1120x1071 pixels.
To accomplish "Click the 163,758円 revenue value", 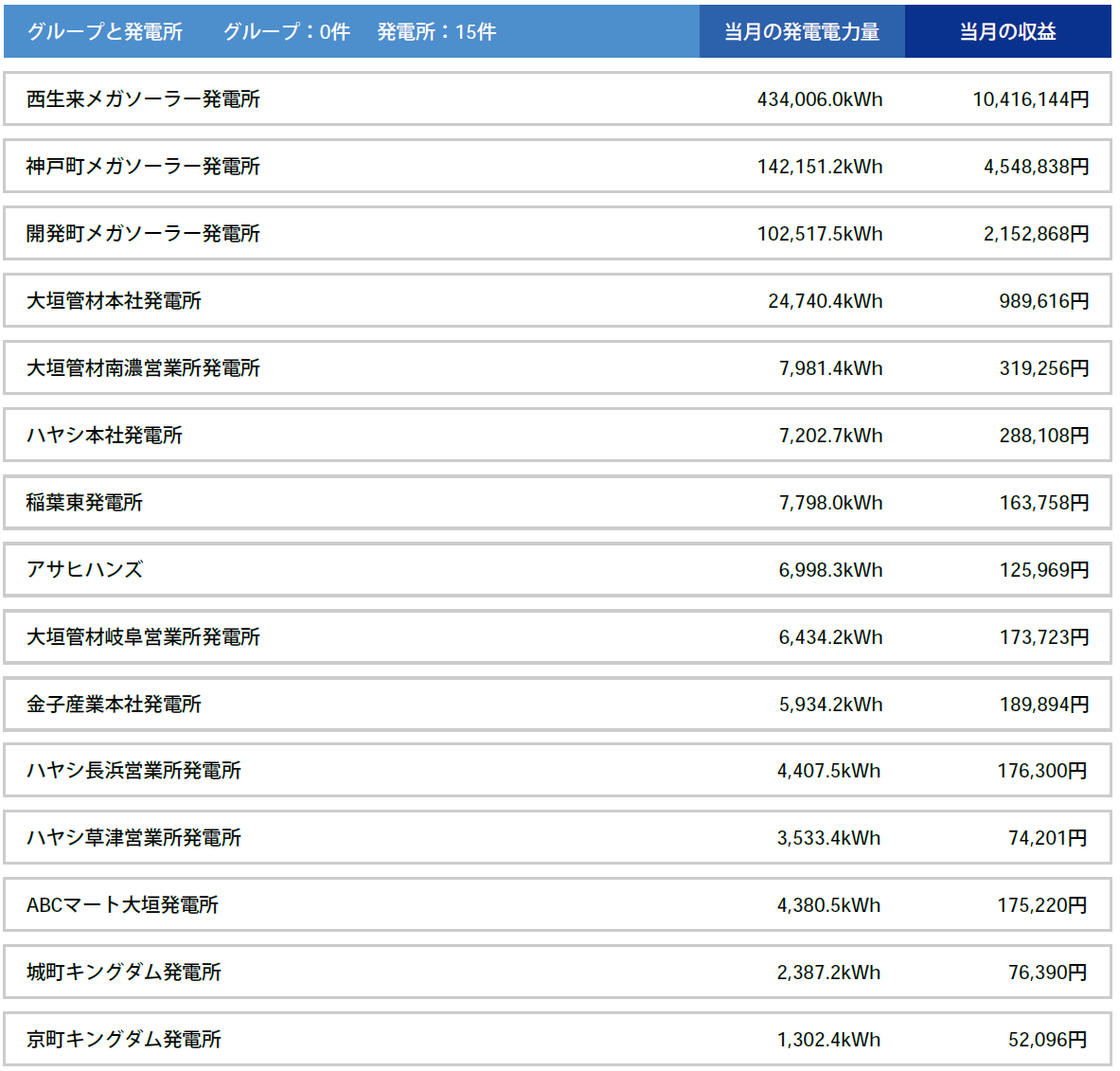I will [1044, 502].
